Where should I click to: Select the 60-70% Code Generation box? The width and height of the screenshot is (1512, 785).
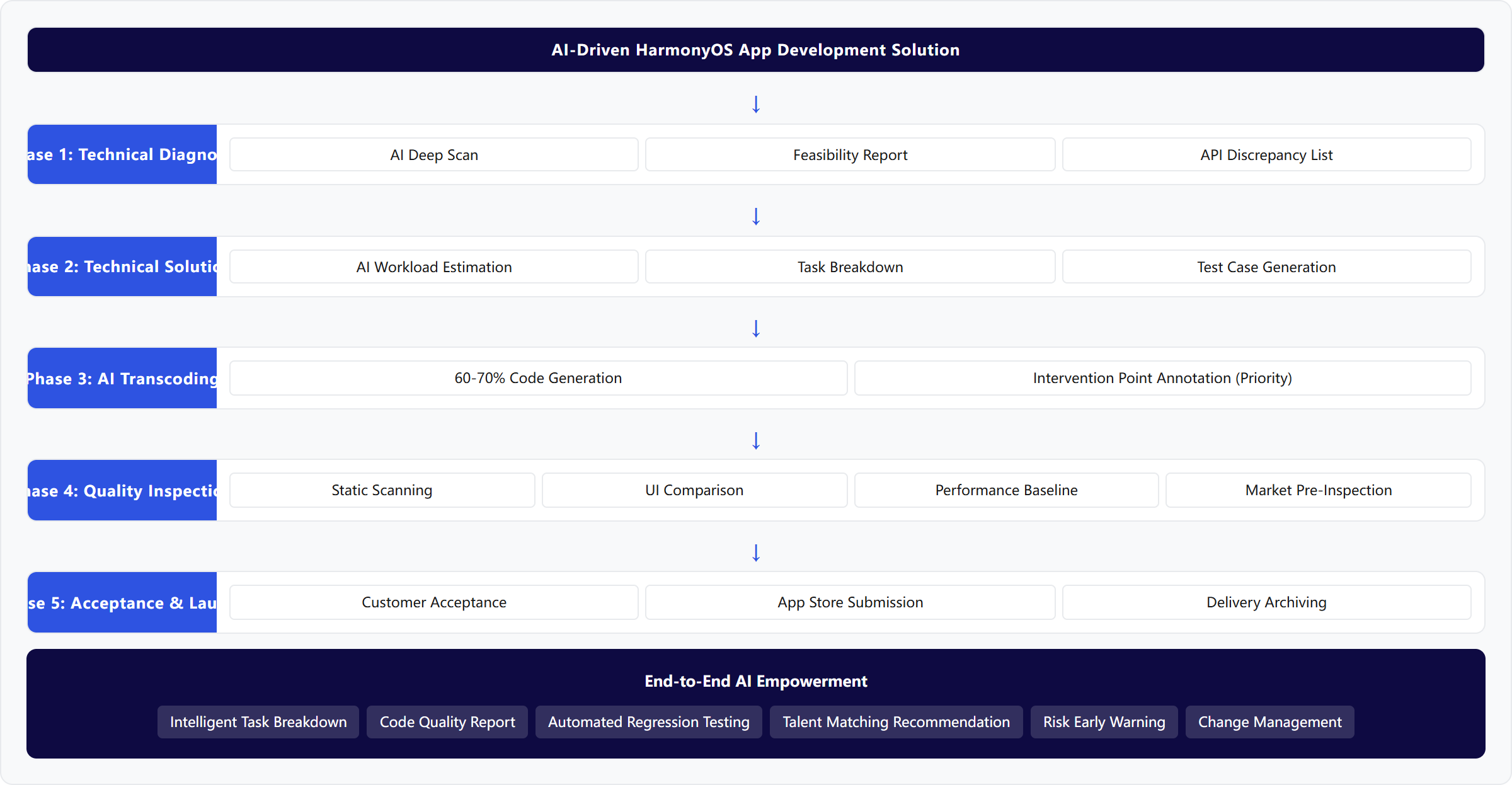(538, 378)
